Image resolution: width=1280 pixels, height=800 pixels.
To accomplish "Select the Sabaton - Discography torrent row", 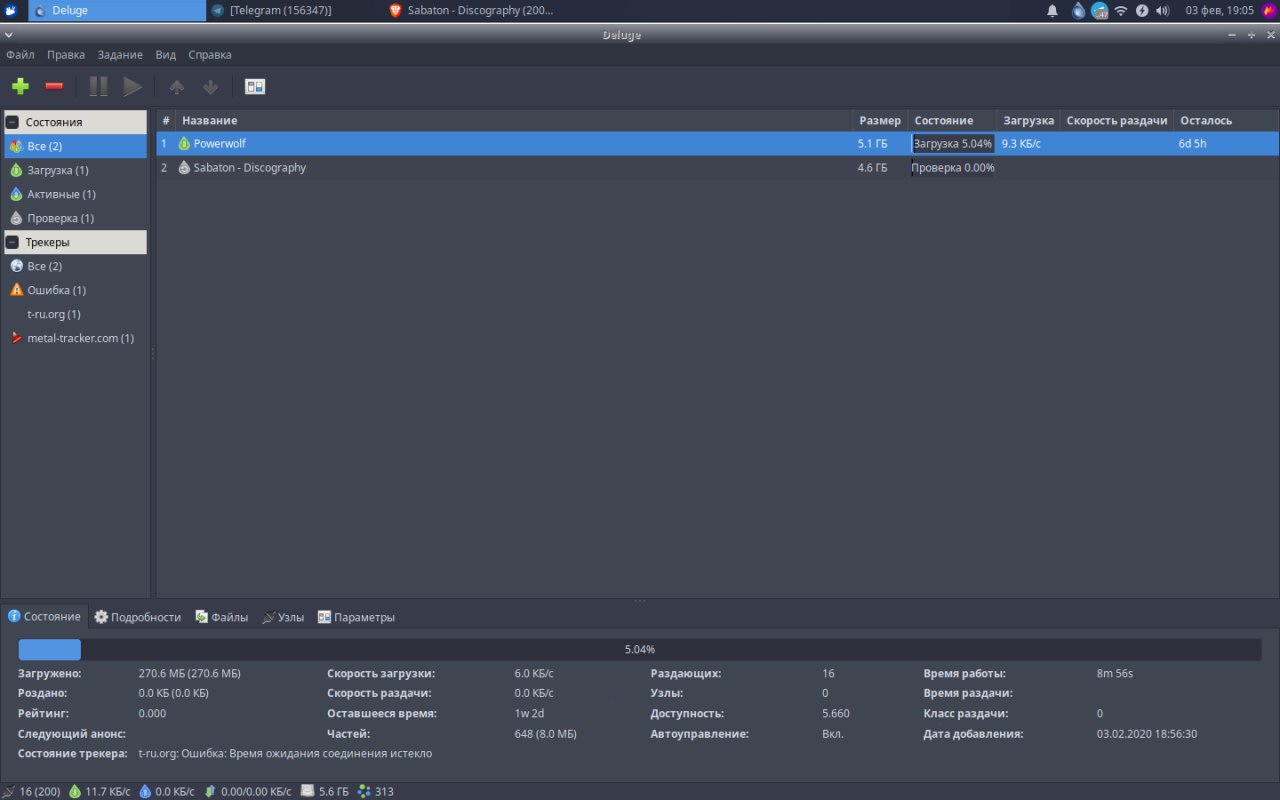I will click(718, 168).
